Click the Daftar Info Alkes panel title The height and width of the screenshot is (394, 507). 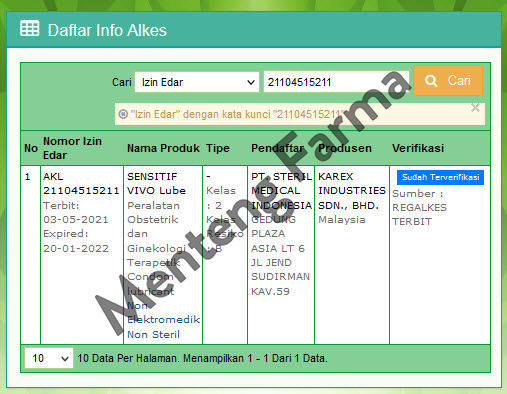107,30
